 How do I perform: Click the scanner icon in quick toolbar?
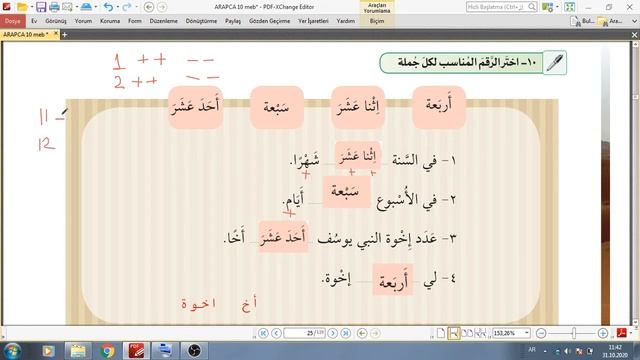click(86, 7)
